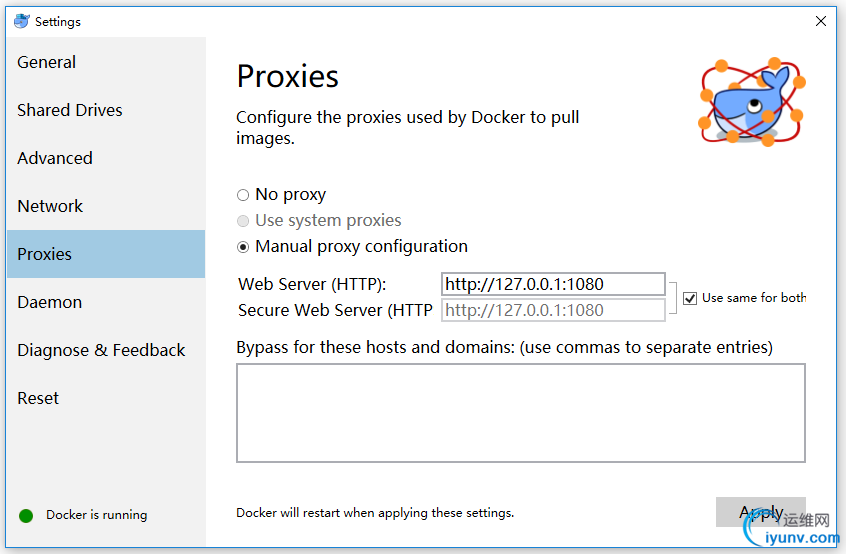The height and width of the screenshot is (554, 846).
Task: Close the Settings window
Action: 821,21
